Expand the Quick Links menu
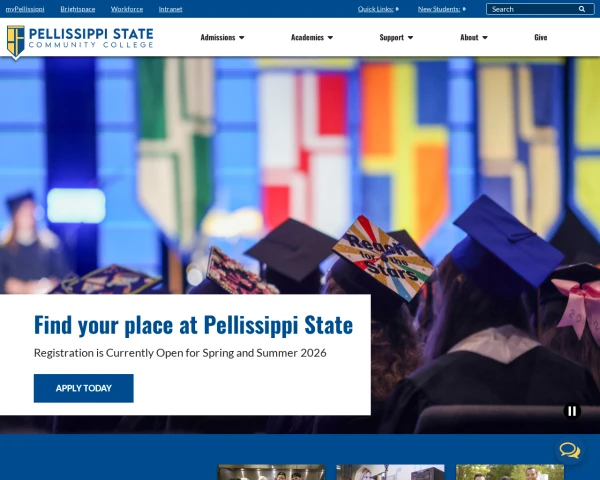 (x=378, y=9)
